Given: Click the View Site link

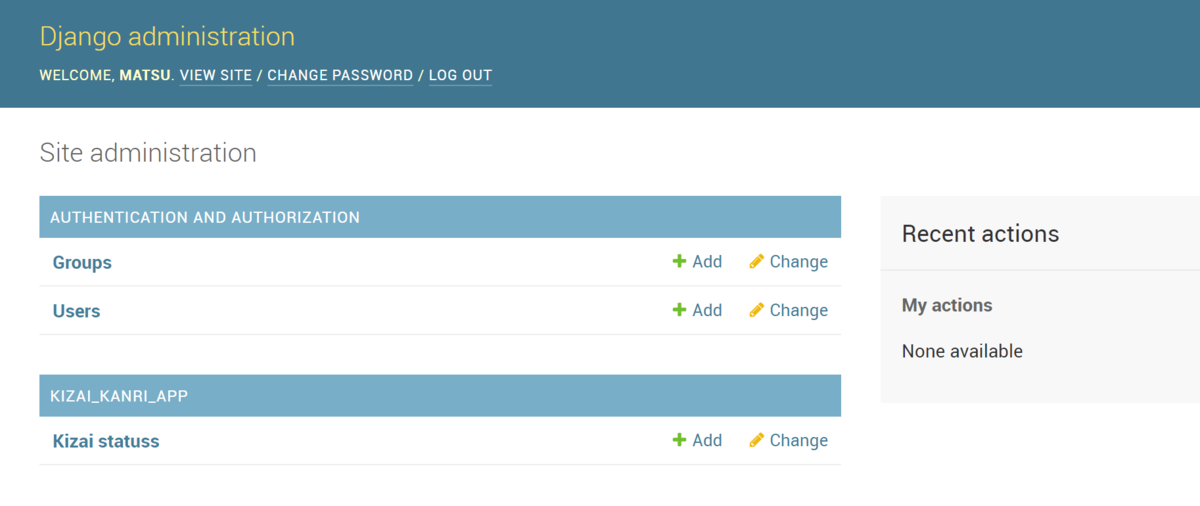Looking at the screenshot, I should tap(216, 75).
